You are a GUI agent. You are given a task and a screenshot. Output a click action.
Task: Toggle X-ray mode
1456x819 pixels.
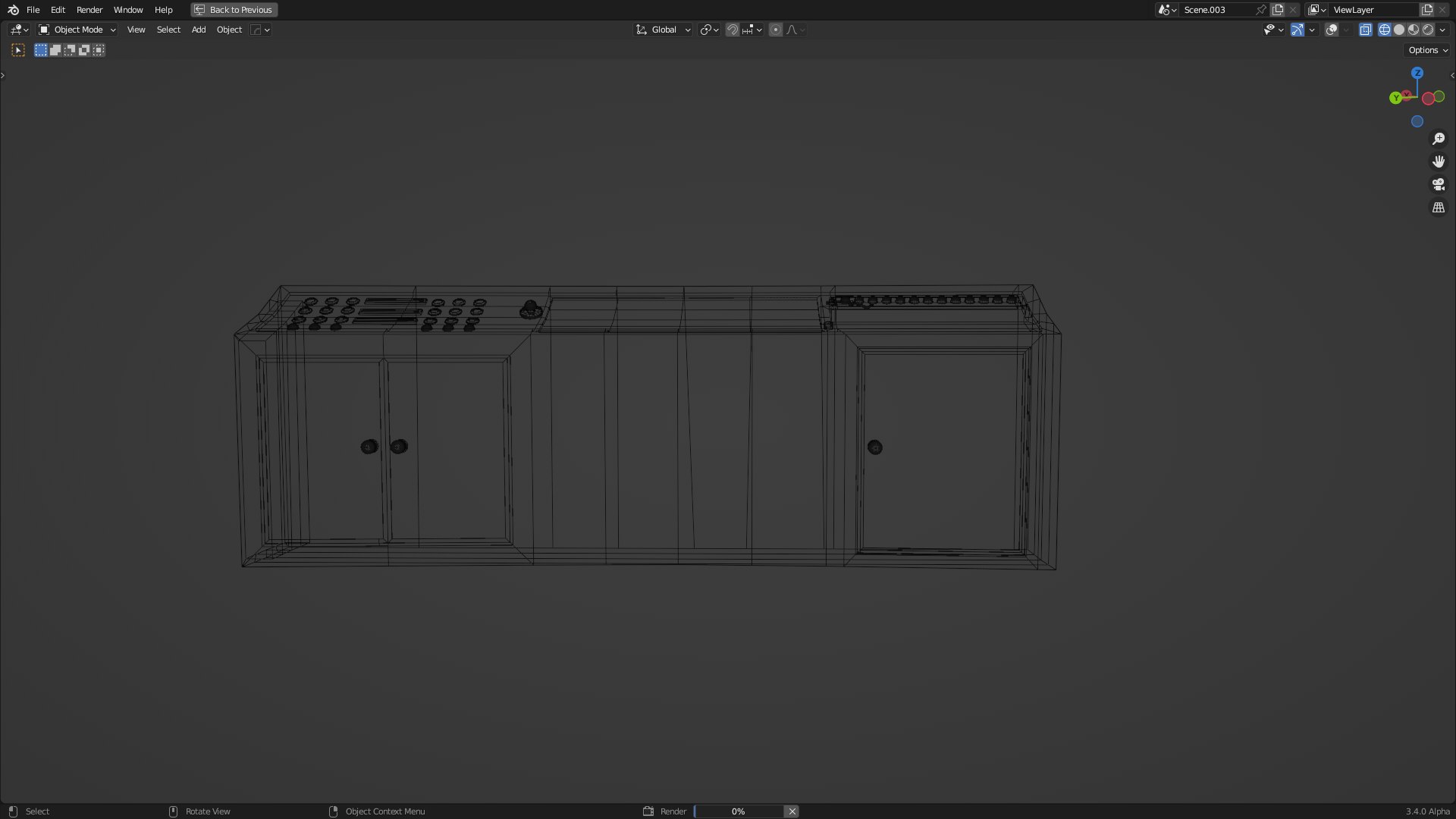(x=1366, y=30)
